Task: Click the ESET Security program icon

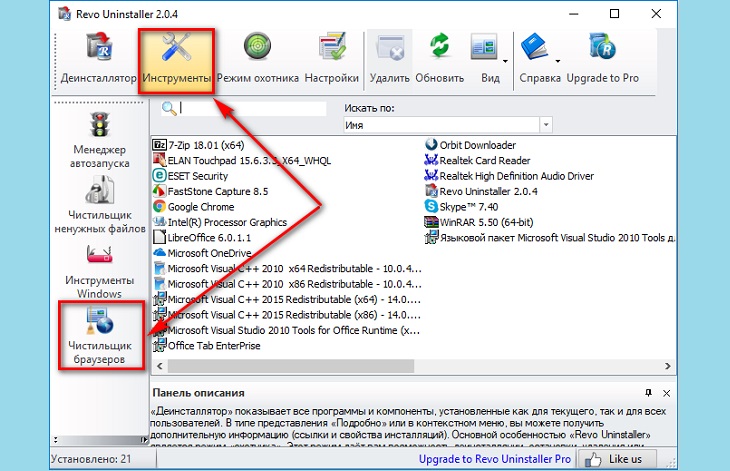Action: (x=159, y=175)
